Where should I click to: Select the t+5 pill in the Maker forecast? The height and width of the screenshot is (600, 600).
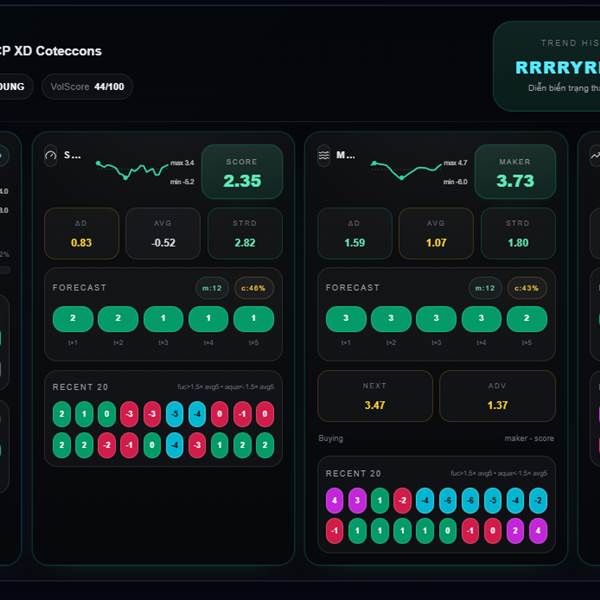pyautogui.click(x=527, y=318)
